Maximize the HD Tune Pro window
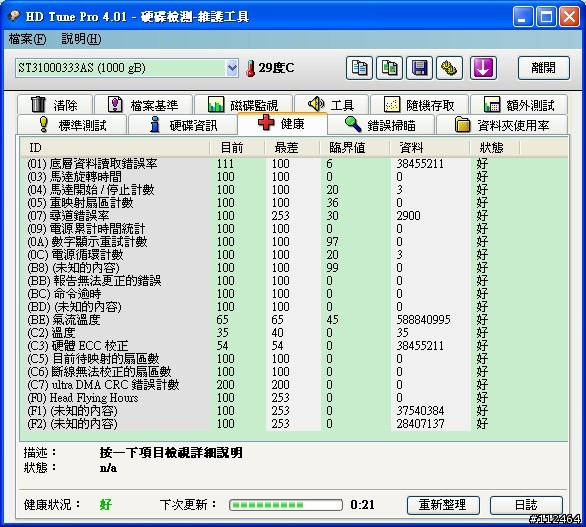The image size is (586, 527). pos(546,17)
